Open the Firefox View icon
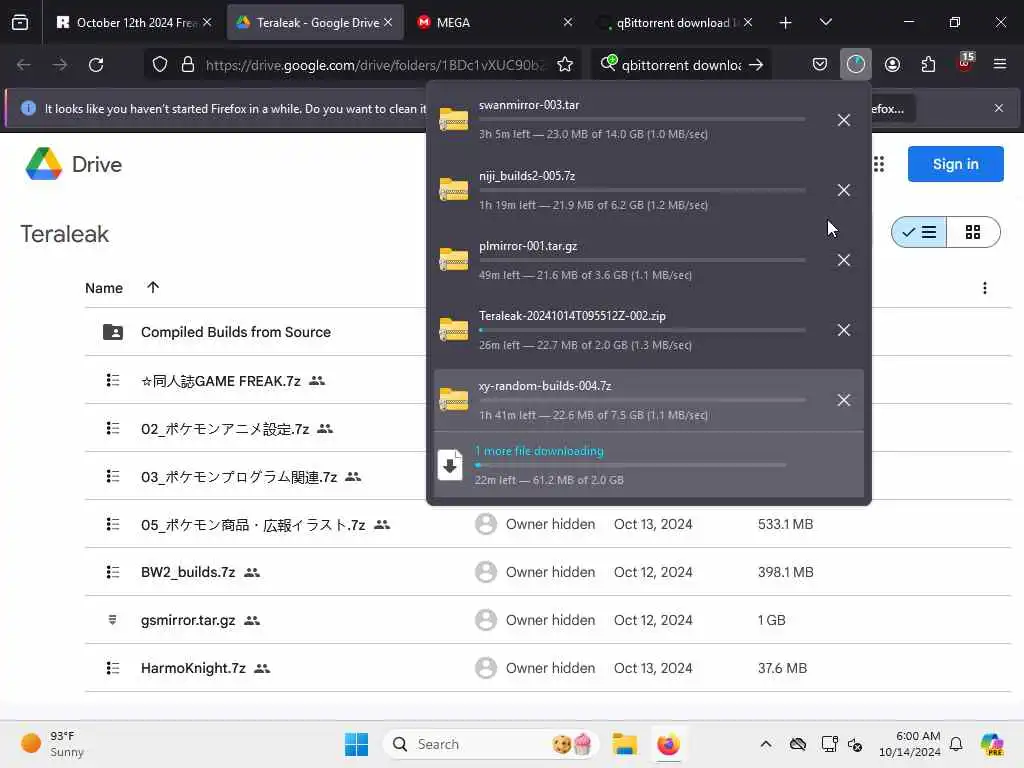This screenshot has width=1024, height=768. 20,22
